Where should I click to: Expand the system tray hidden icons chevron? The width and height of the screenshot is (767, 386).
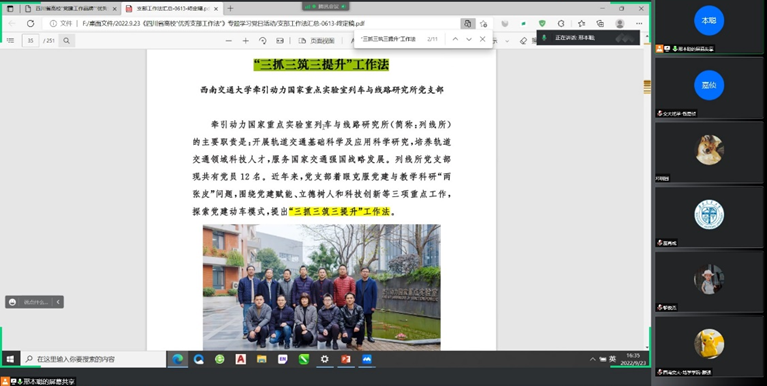click(x=593, y=359)
